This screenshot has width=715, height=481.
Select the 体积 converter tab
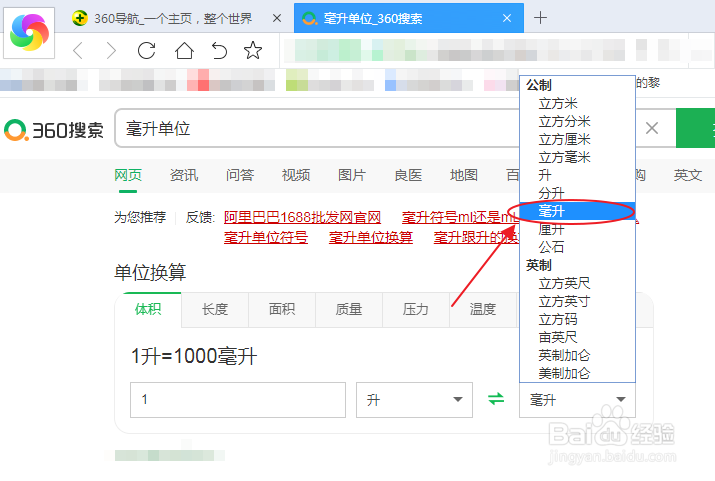click(148, 309)
